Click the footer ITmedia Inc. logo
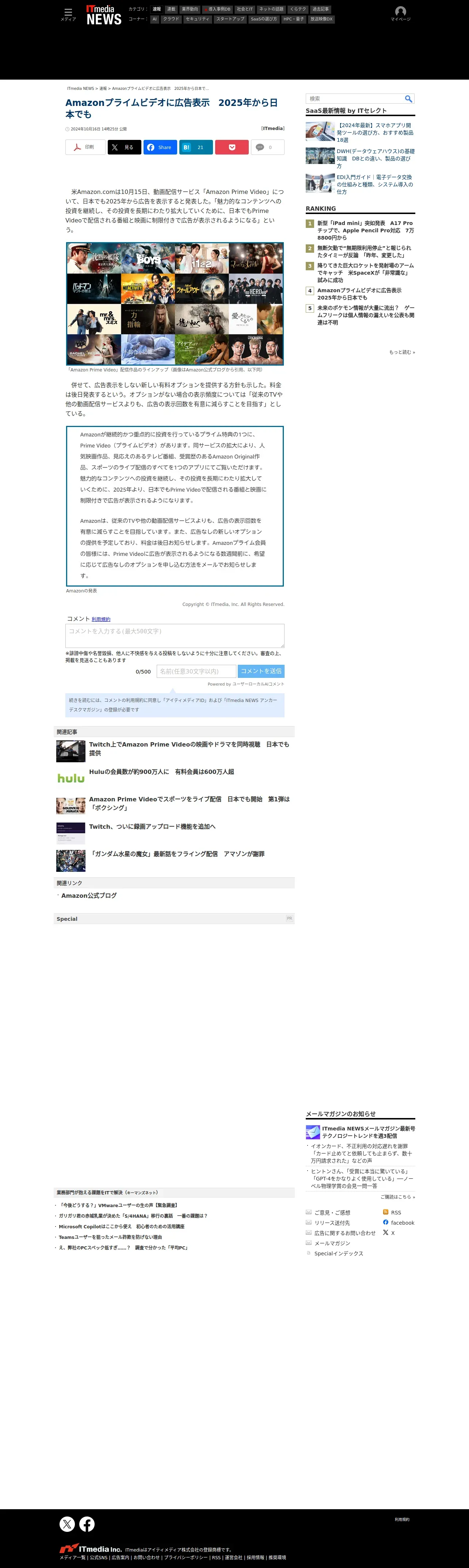 tap(91, 1549)
